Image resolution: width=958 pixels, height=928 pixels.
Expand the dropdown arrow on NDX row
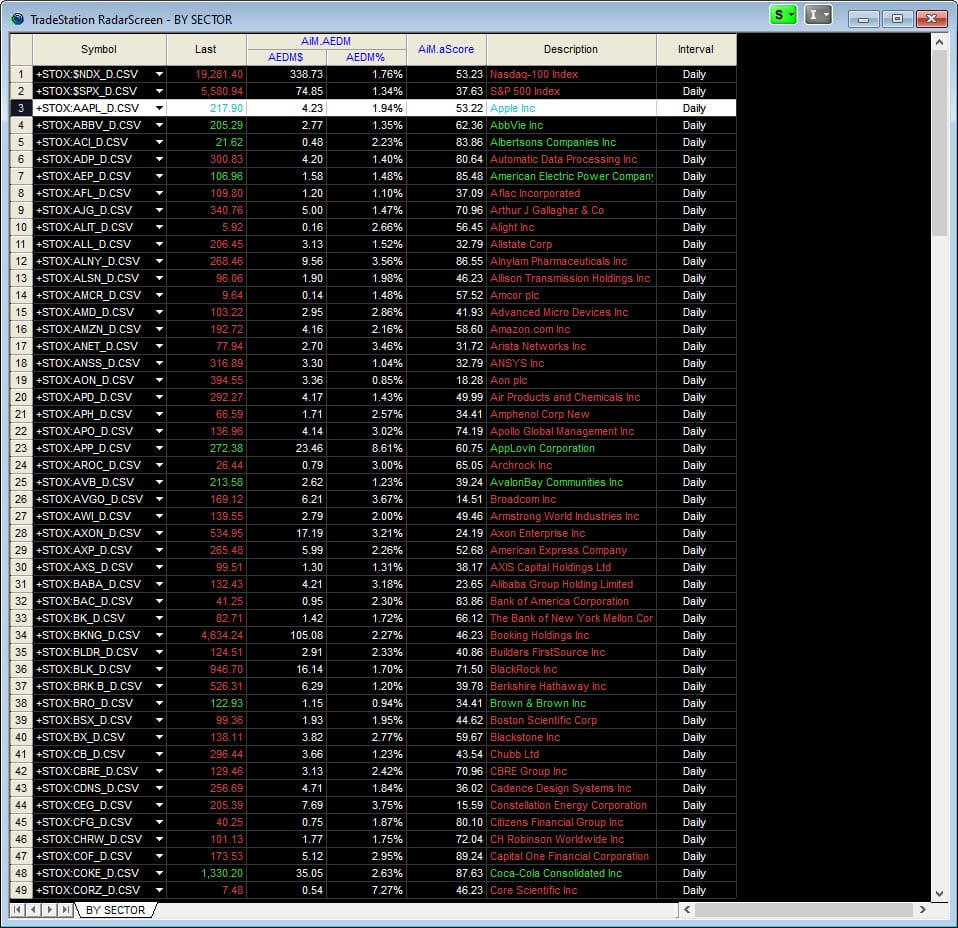pos(158,74)
